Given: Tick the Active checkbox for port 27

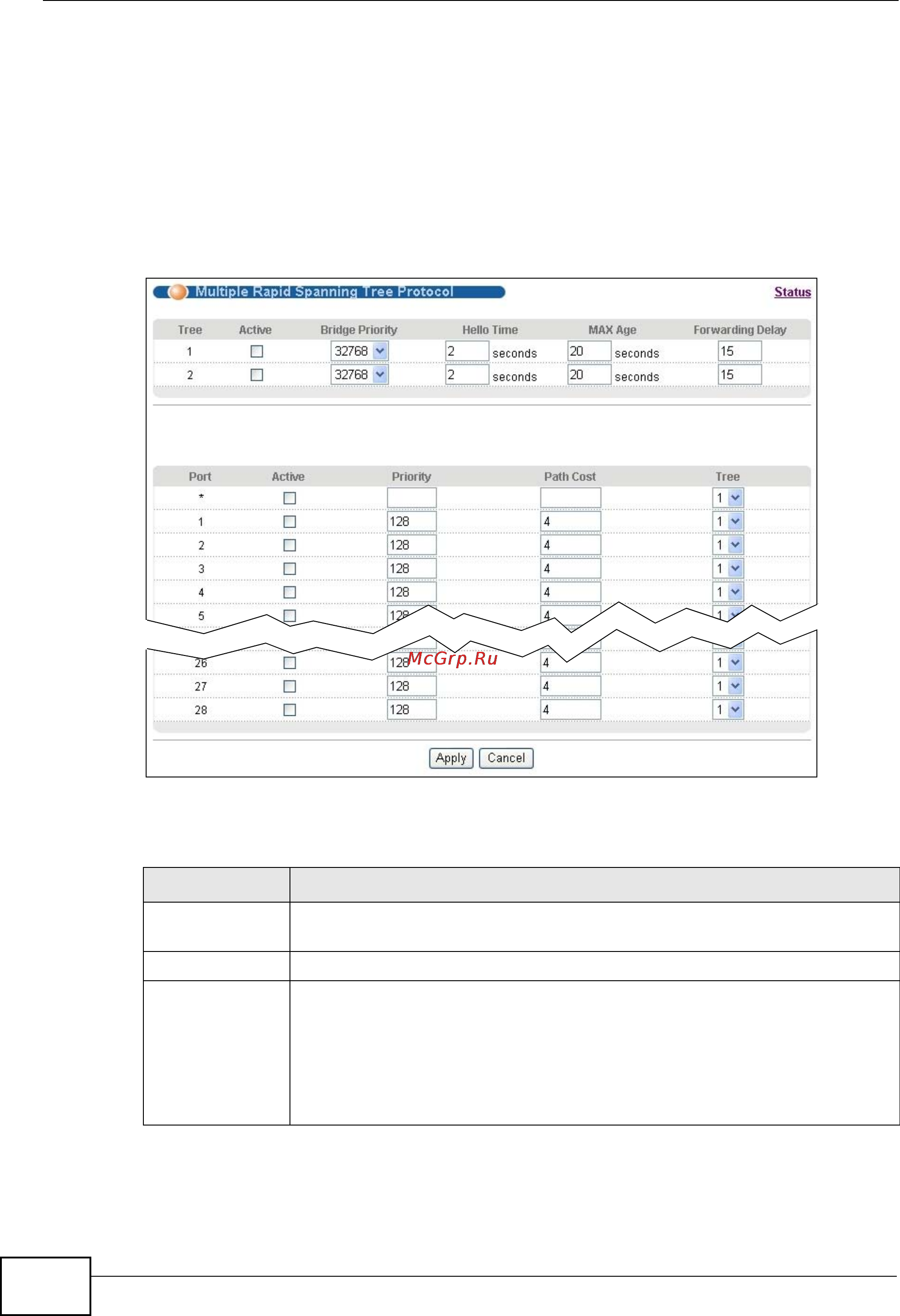Looking at the screenshot, I should coord(290,686).
